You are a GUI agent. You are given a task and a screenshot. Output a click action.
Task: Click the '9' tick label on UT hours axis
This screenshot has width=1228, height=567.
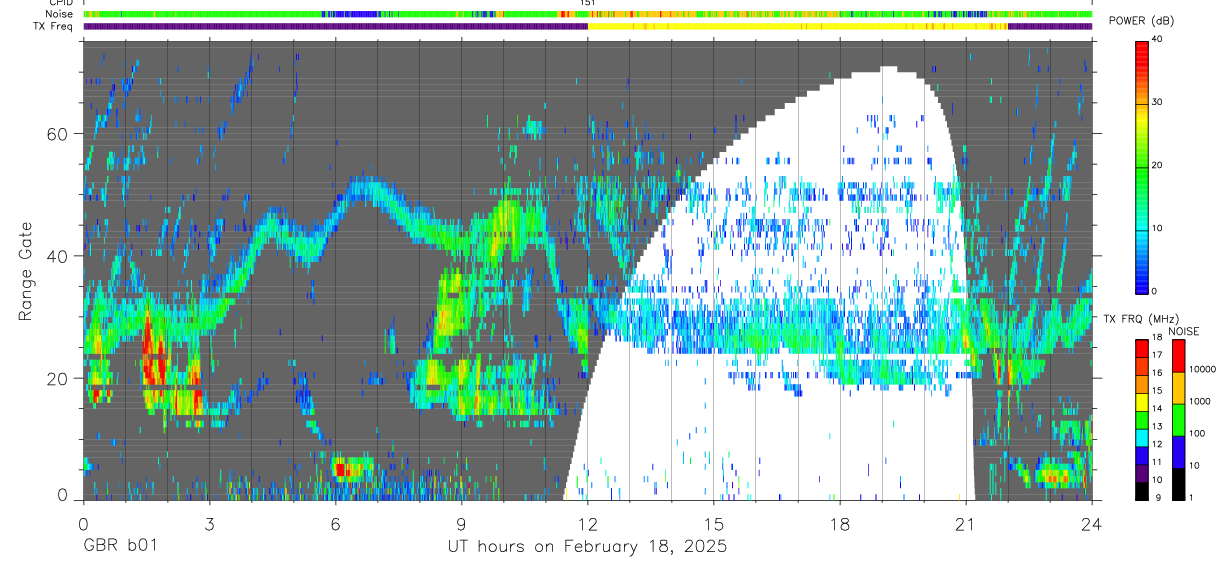click(x=461, y=523)
